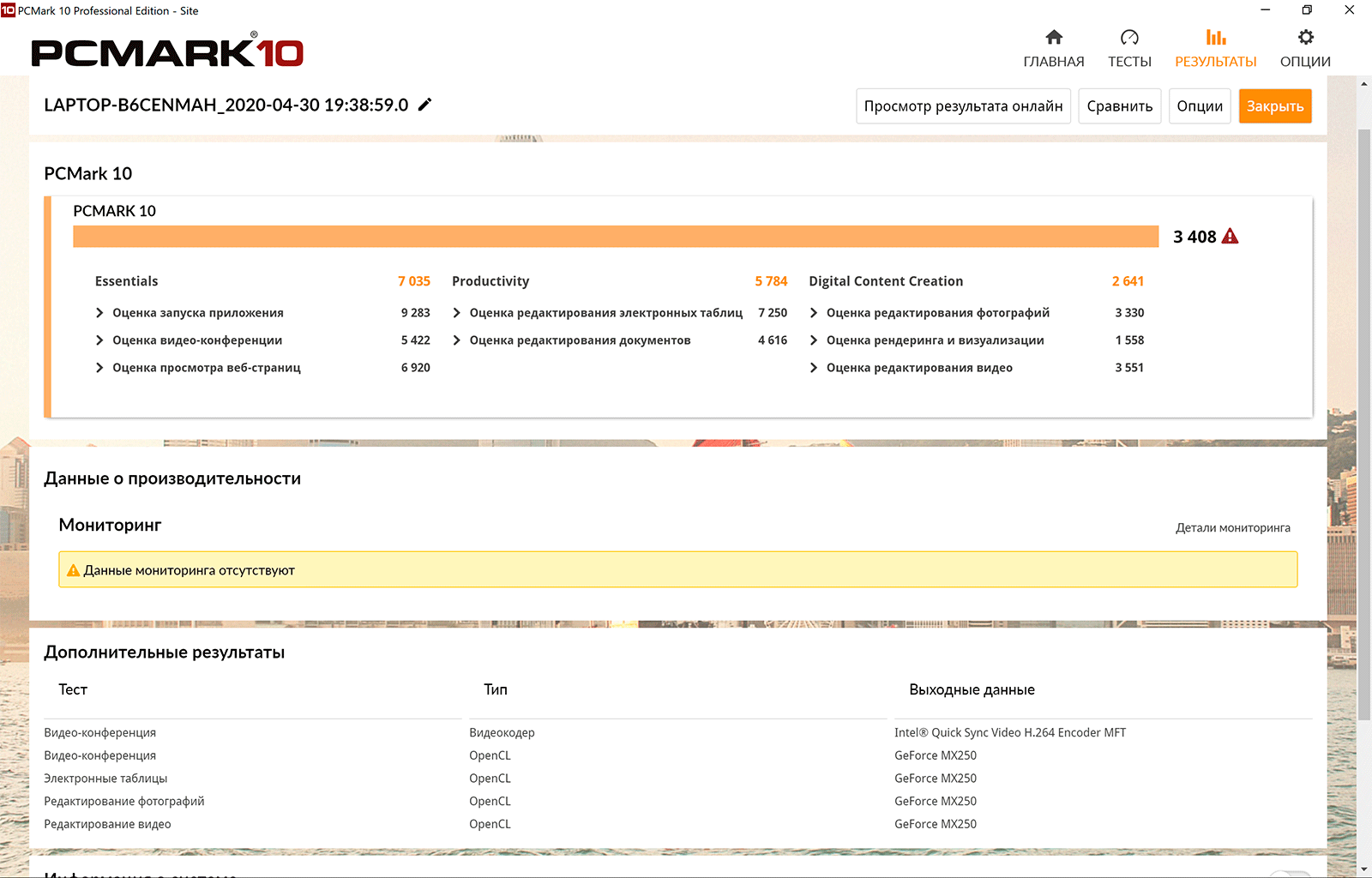Expand Оценка запуска приложения details
Viewport: 1372px width, 878px height.
coord(99,313)
